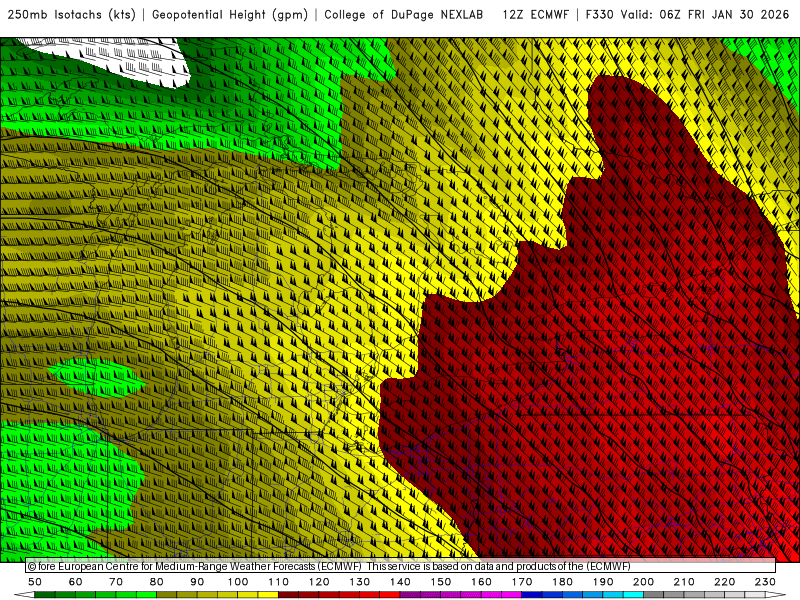Click the legend value "150"
Screen dimensions: 800x600
pyautogui.click(x=441, y=582)
